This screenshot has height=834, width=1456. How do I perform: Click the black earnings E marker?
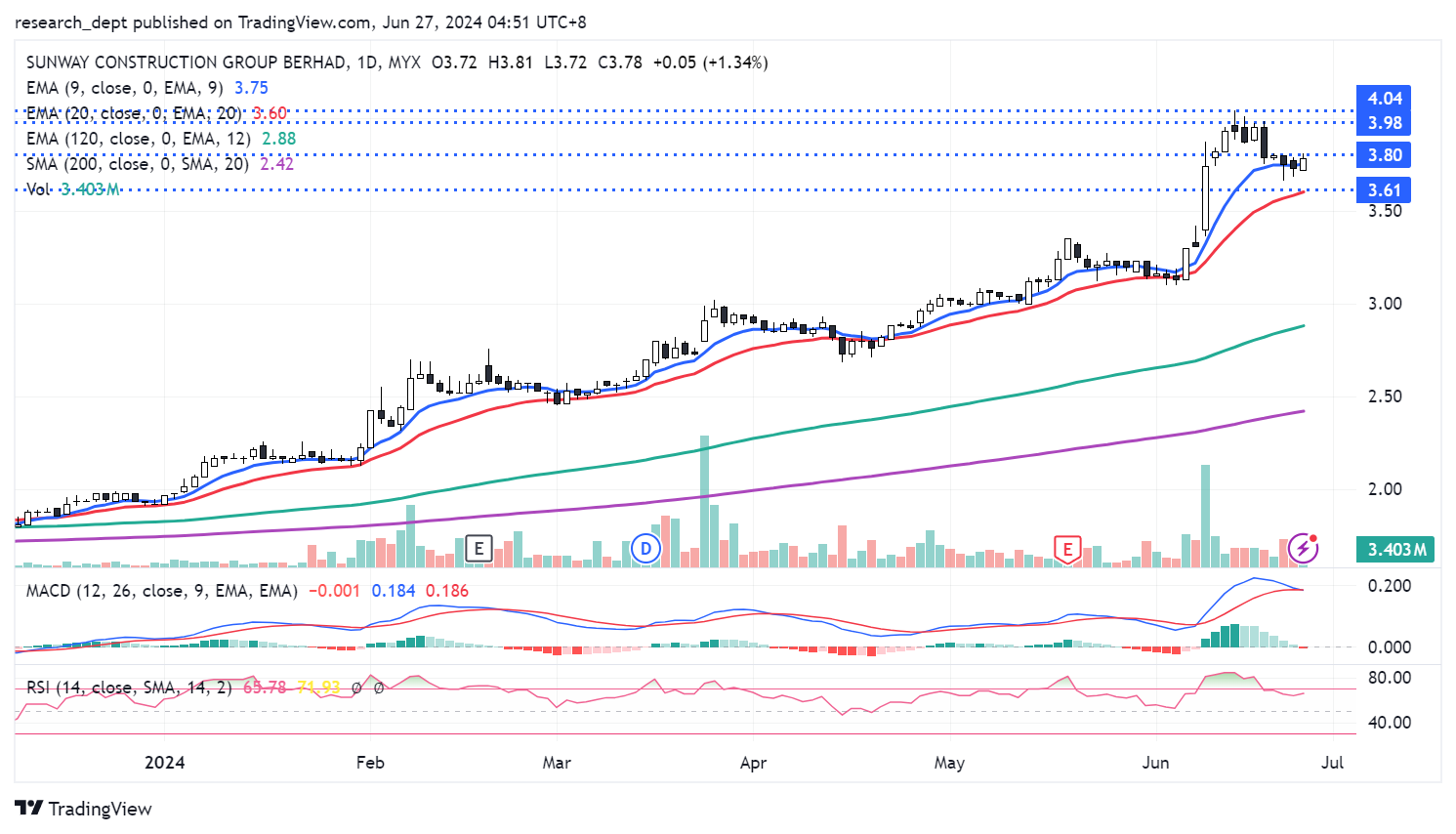478,549
